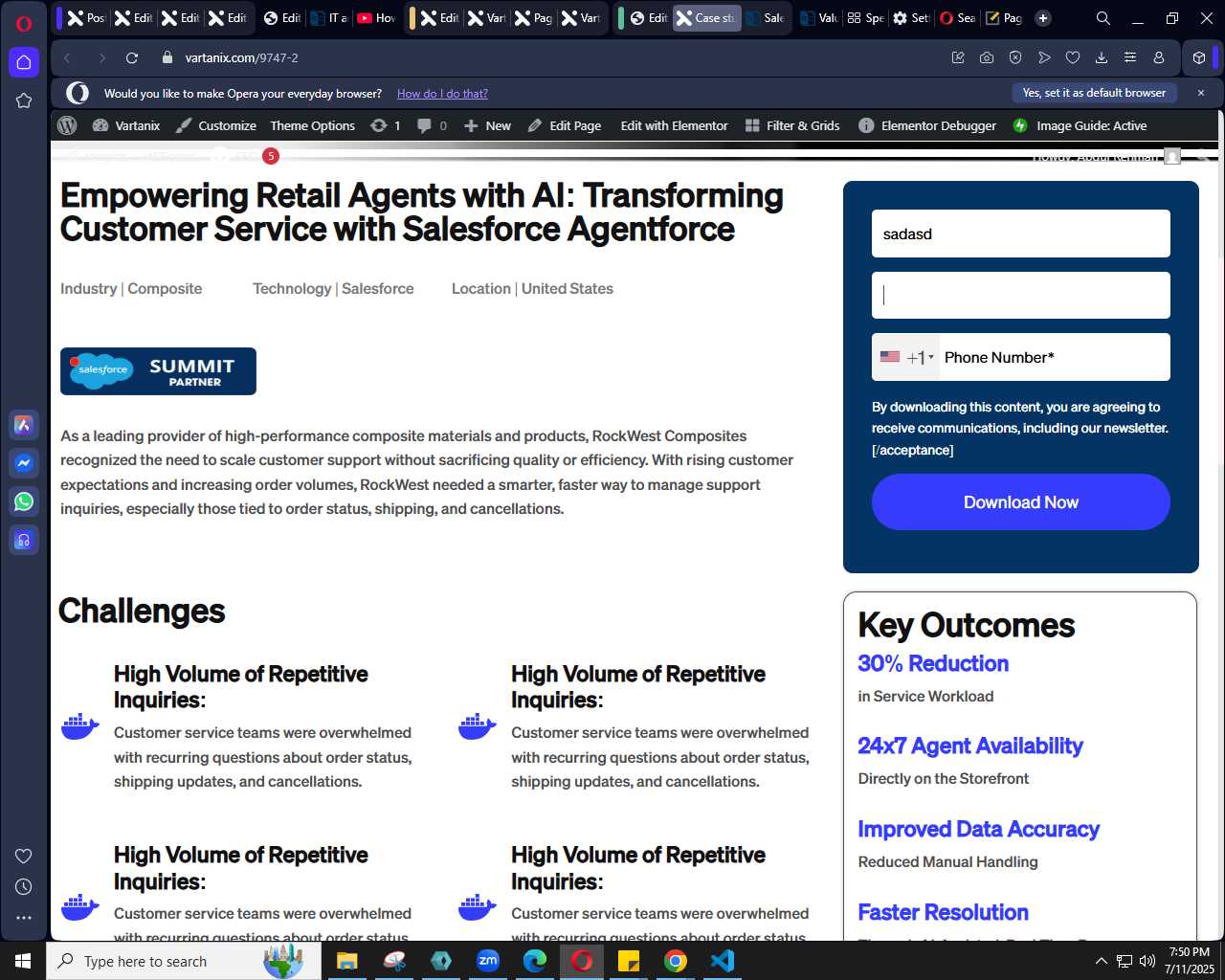Switch to the 'Sett' settings tab
The width and height of the screenshot is (1225, 980).
point(910,18)
